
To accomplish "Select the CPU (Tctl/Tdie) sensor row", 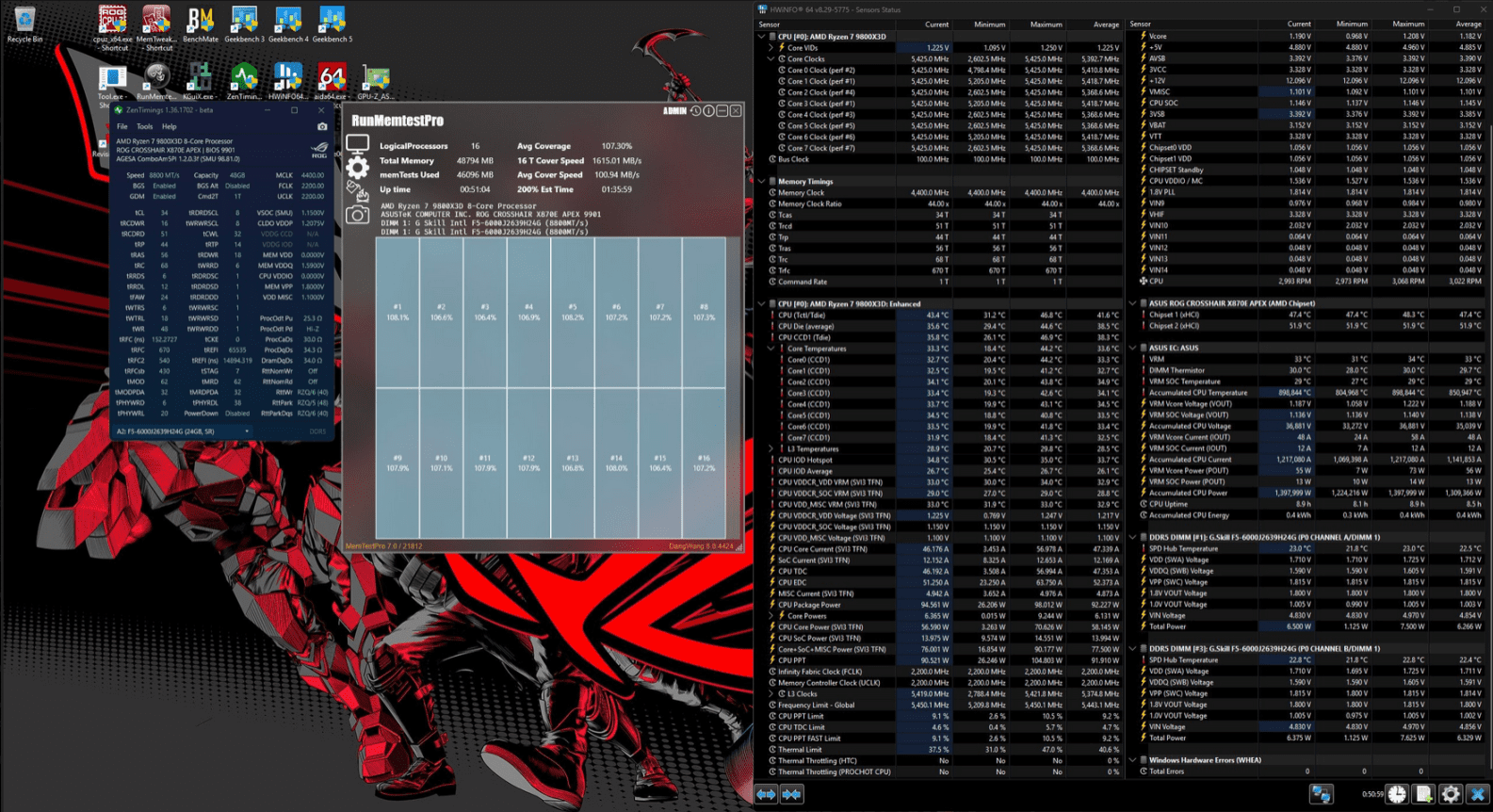I will pos(940,316).
